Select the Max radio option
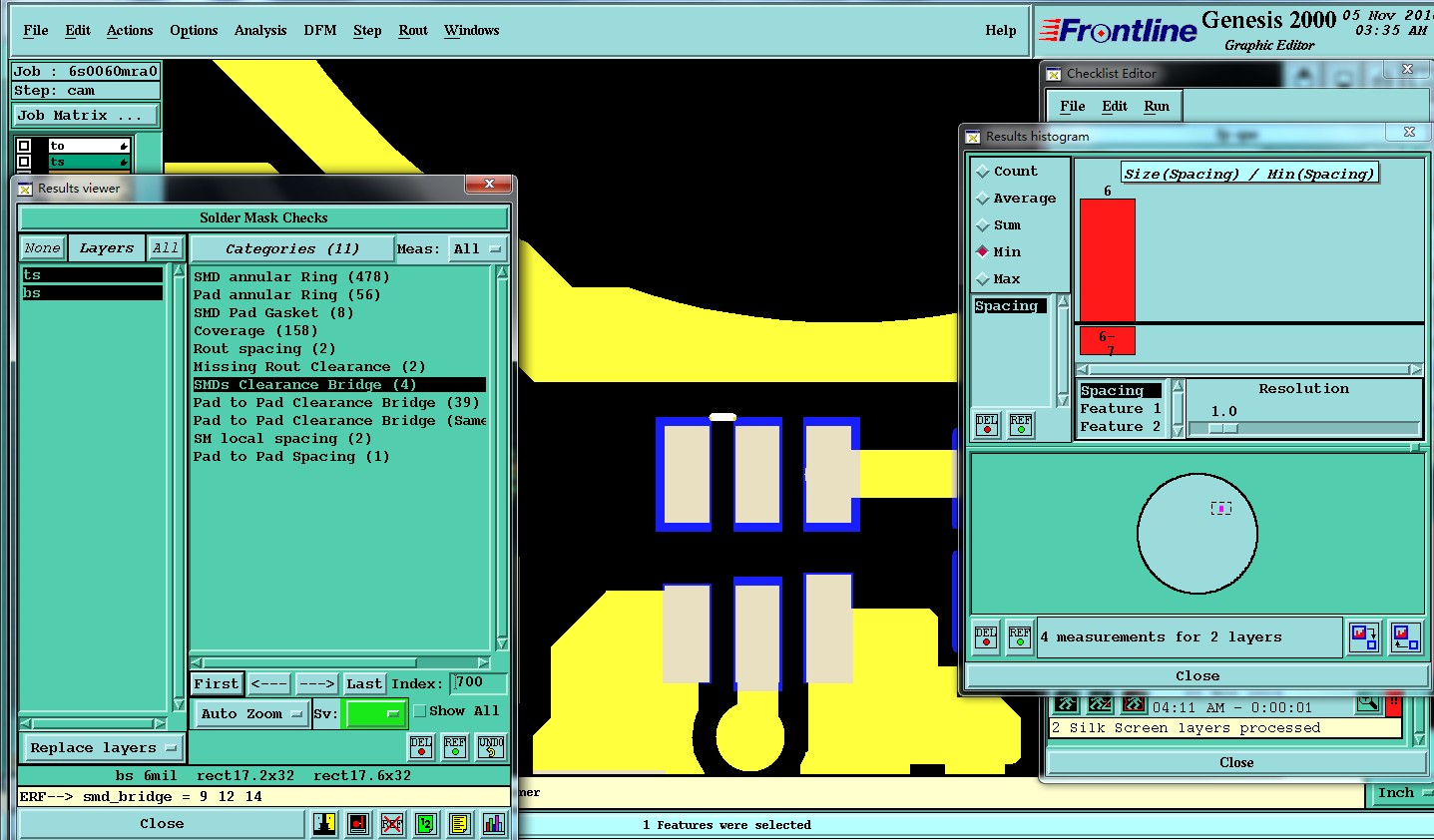The width and height of the screenshot is (1434, 840). coord(983,279)
